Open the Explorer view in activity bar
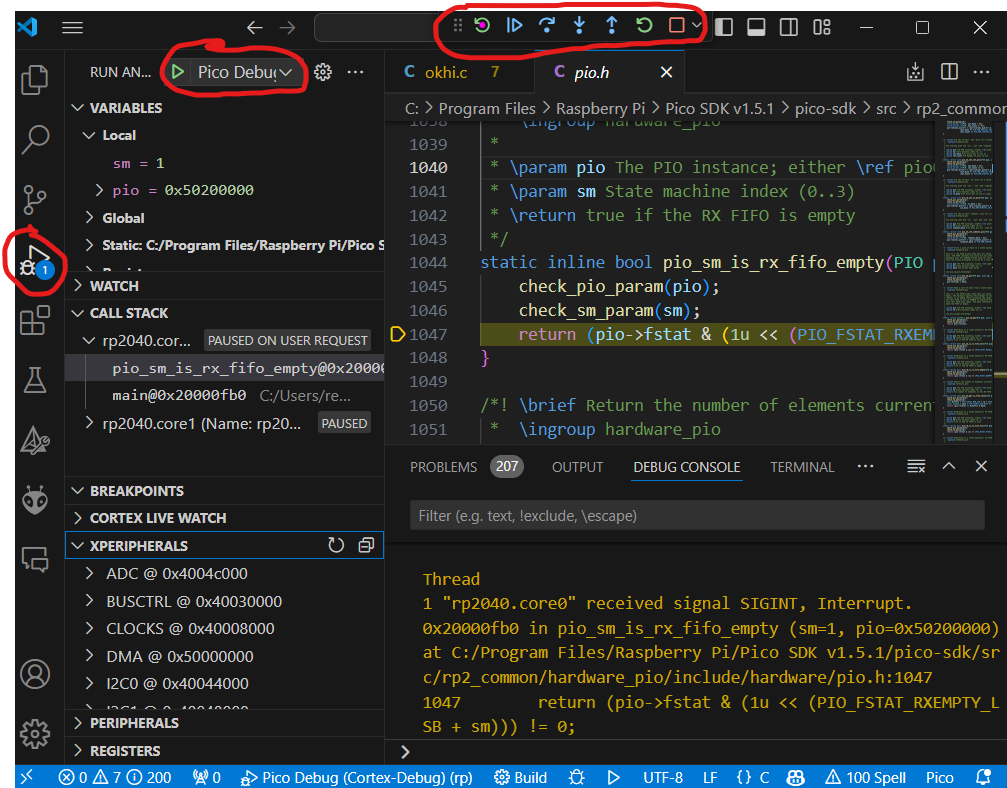Viewport: 1007px width, 788px height. (35, 80)
